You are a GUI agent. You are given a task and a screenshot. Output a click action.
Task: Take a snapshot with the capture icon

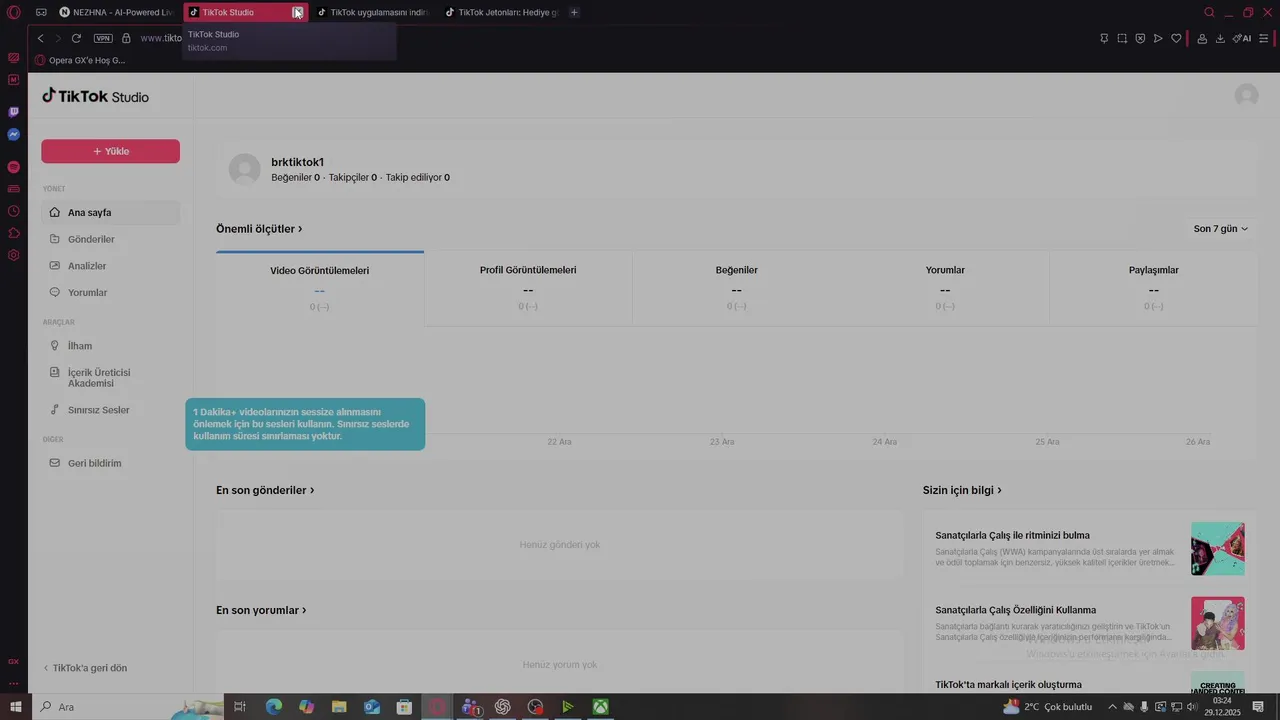click(1122, 38)
